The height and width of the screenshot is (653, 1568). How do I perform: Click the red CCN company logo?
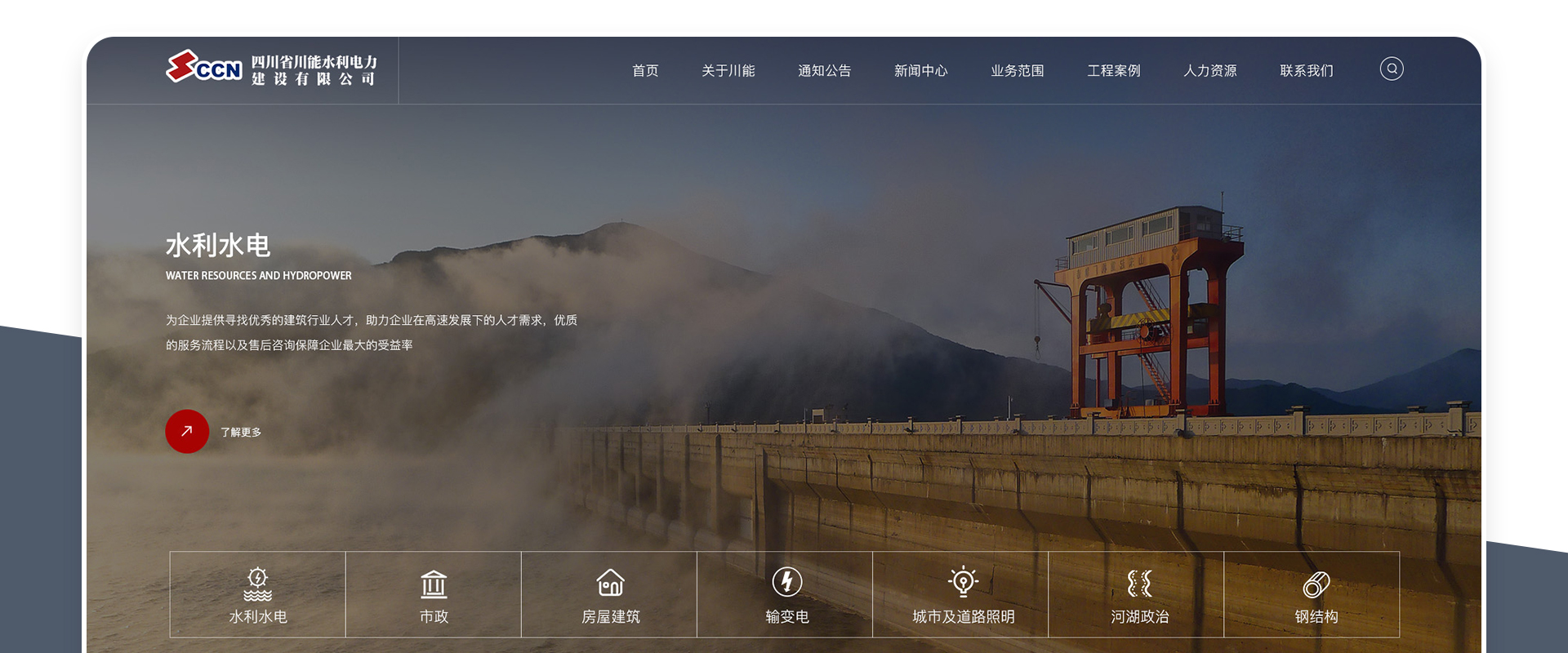point(203,68)
